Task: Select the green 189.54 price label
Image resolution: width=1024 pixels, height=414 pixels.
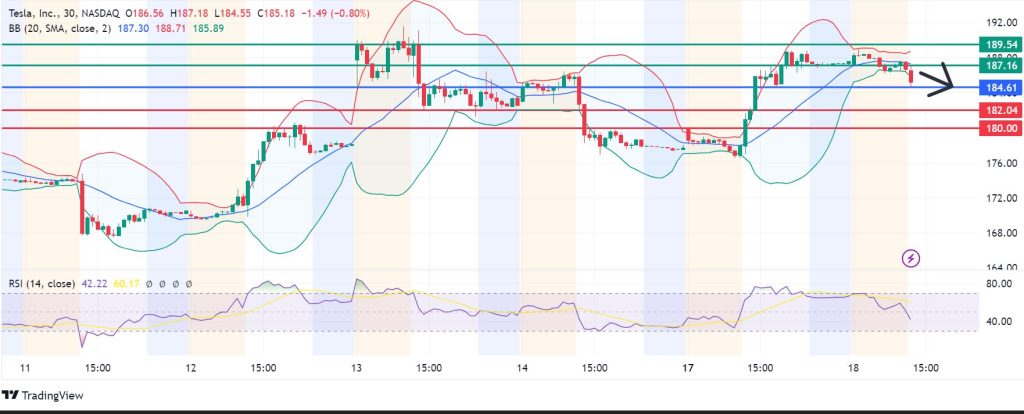Action: pyautogui.click(x=1000, y=45)
